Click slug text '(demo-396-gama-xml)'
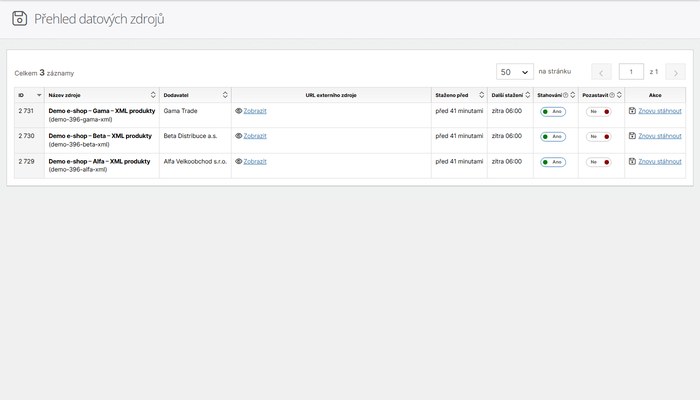The height and width of the screenshot is (400, 700). pyautogui.click(x=80, y=120)
